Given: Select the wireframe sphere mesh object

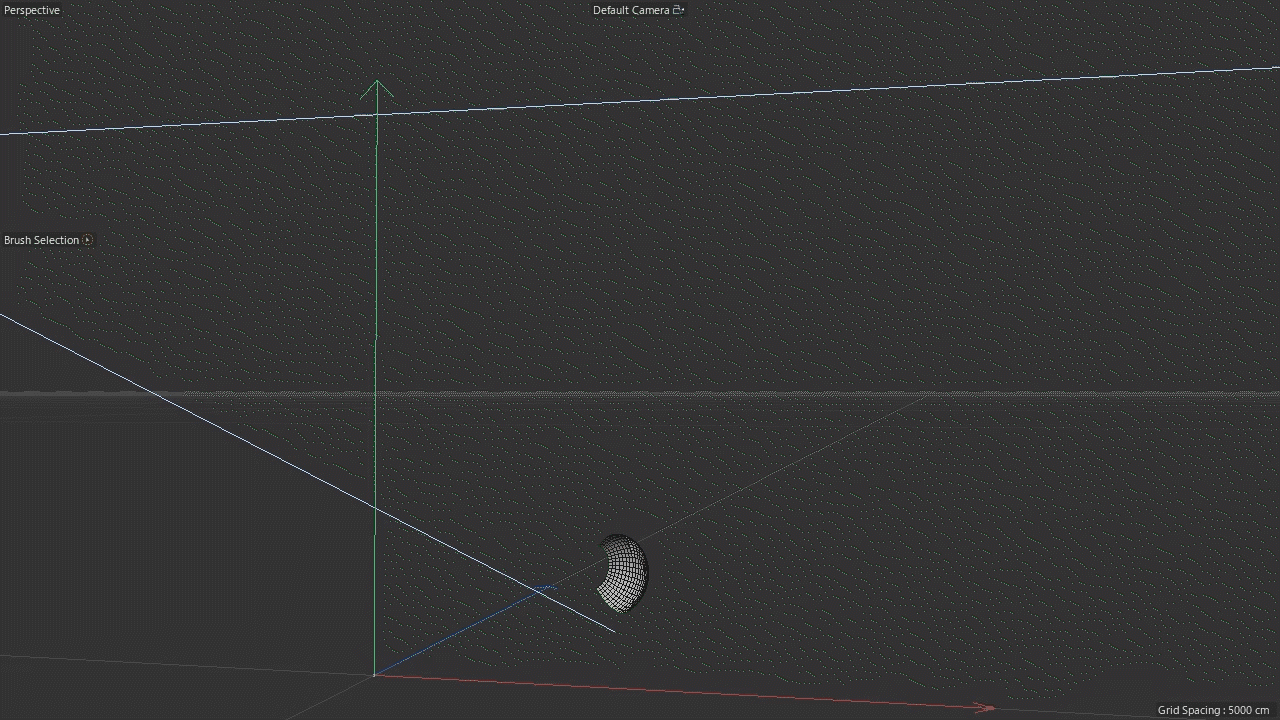Looking at the screenshot, I should 623,573.
